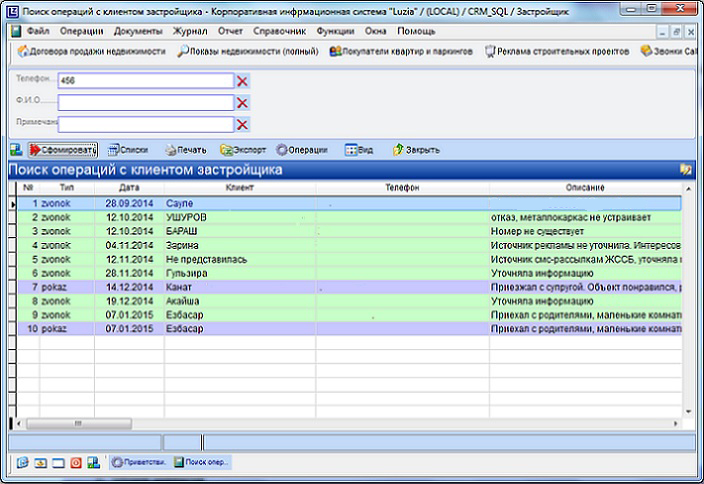Viewport: 704px width, 484px height.
Task: Focus the Ф.И.О. input field
Action: click(146, 102)
